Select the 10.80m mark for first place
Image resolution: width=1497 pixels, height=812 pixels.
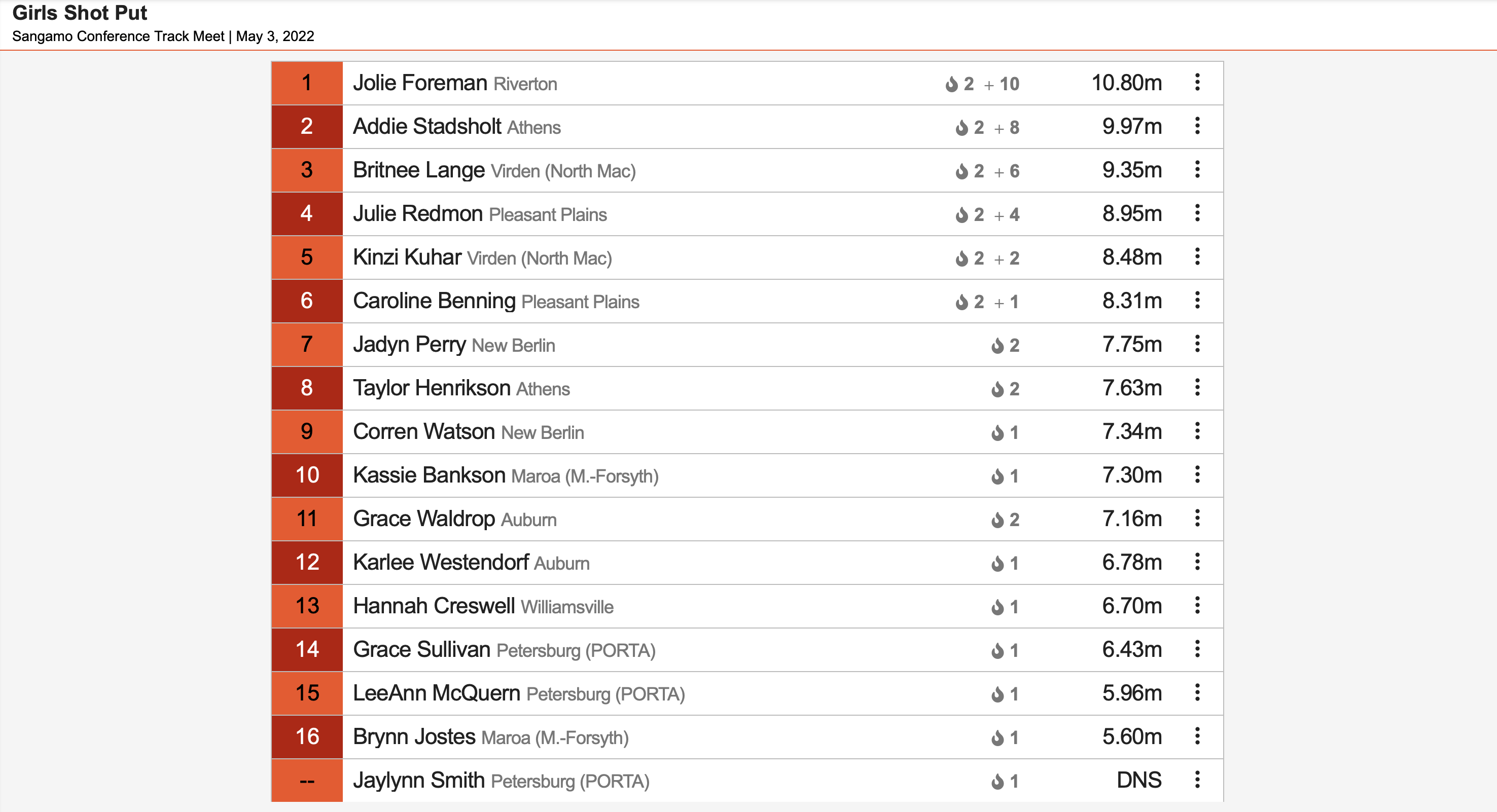[1126, 83]
